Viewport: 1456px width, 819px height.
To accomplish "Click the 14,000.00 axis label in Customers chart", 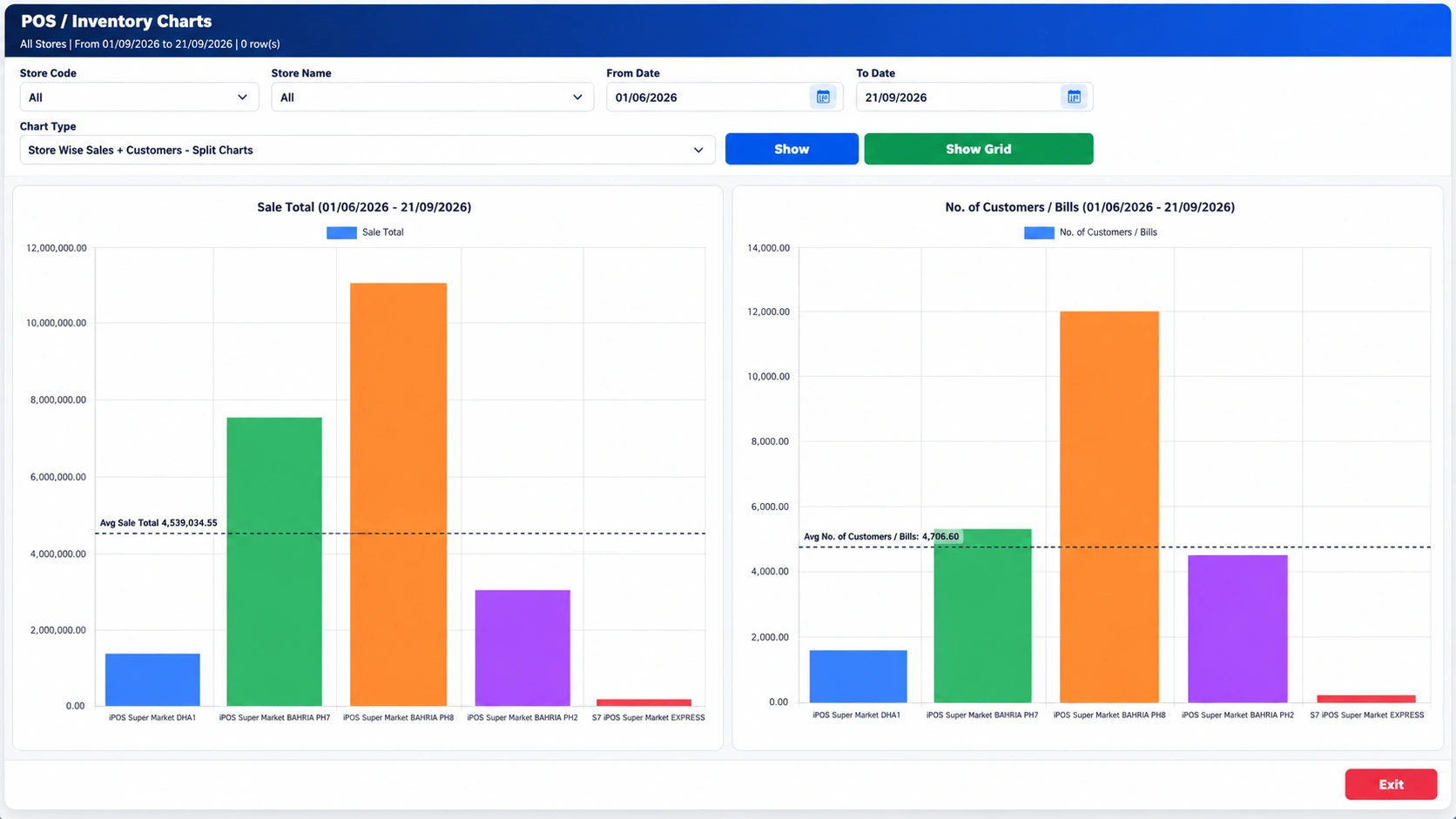I will (768, 248).
